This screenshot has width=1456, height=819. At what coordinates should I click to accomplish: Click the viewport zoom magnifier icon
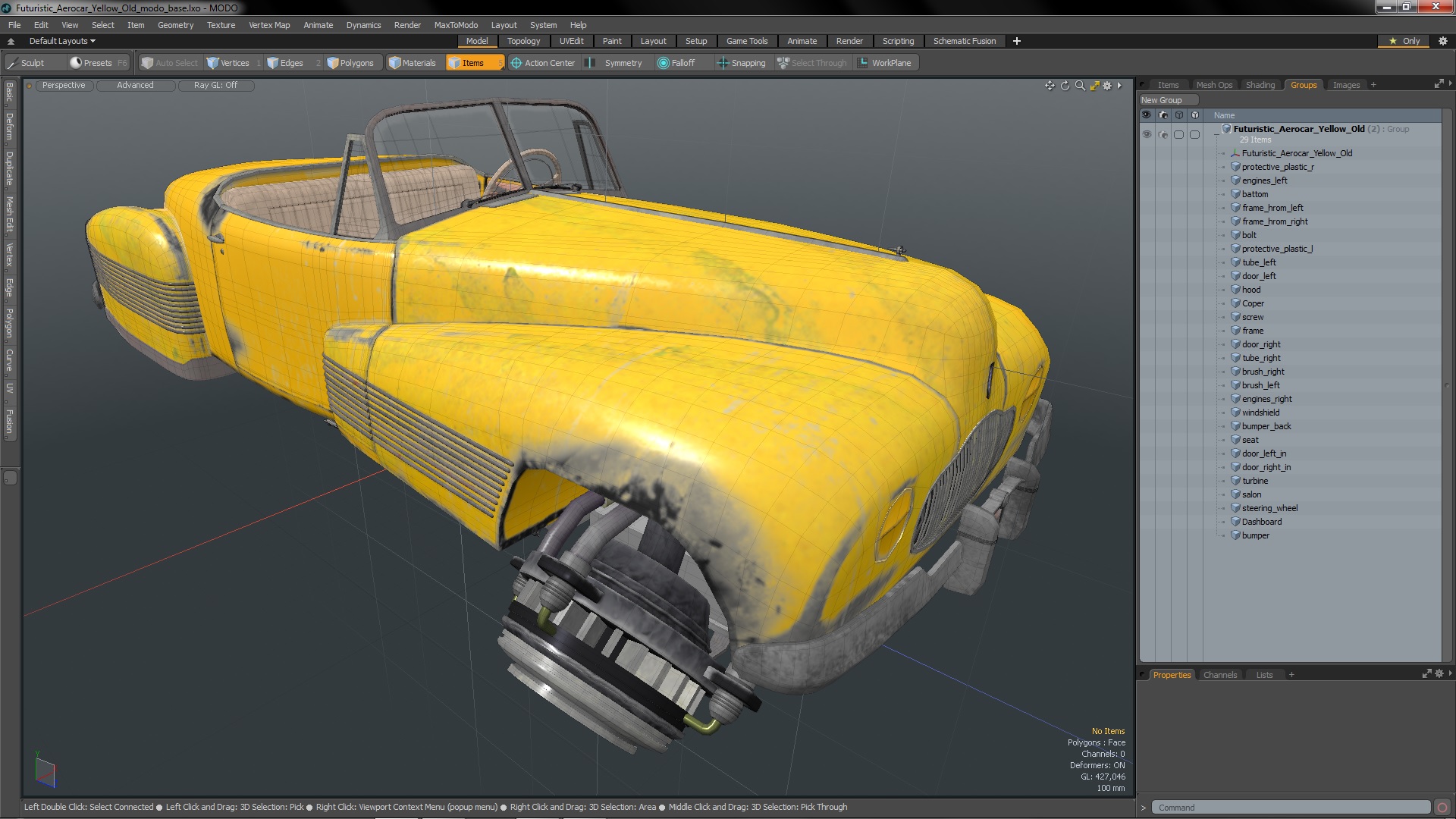click(x=1080, y=86)
